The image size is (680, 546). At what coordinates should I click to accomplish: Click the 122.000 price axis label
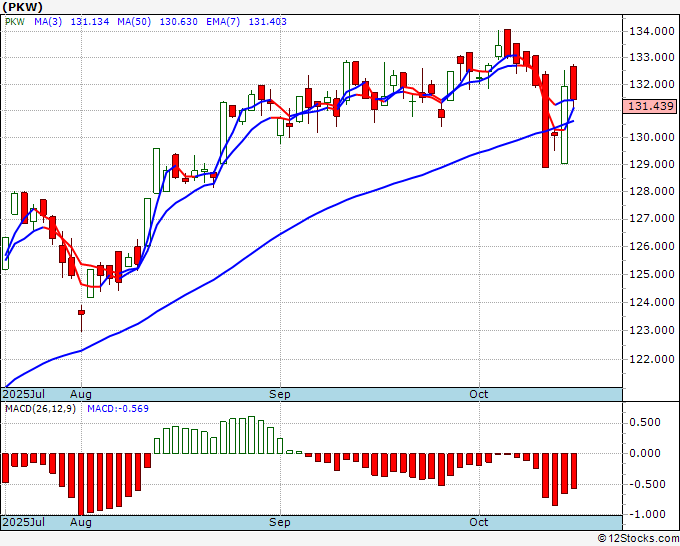(652, 359)
